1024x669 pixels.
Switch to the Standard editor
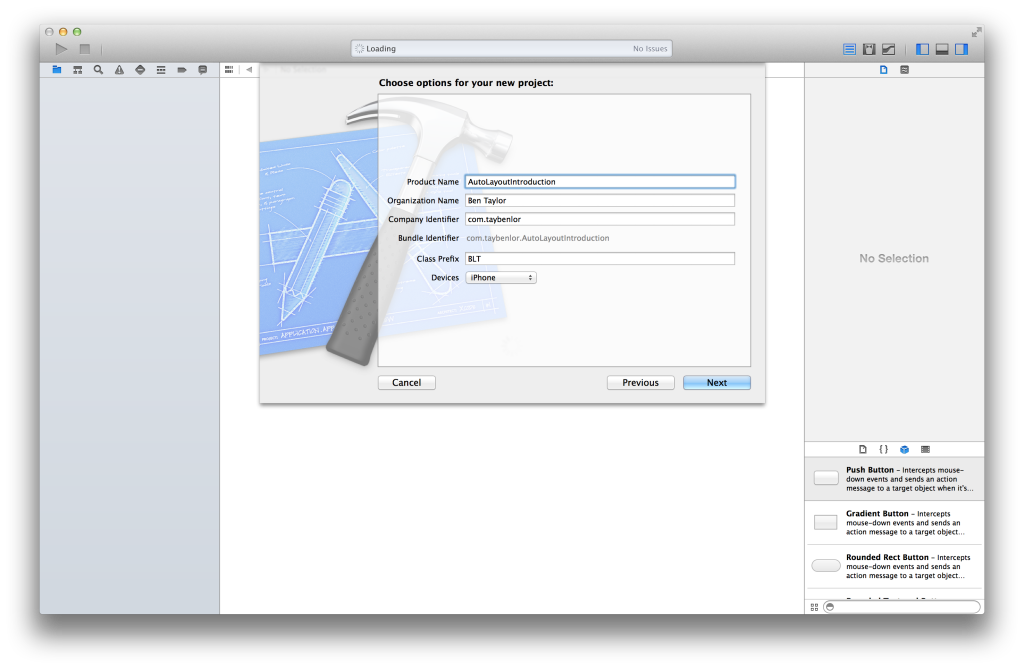point(850,49)
